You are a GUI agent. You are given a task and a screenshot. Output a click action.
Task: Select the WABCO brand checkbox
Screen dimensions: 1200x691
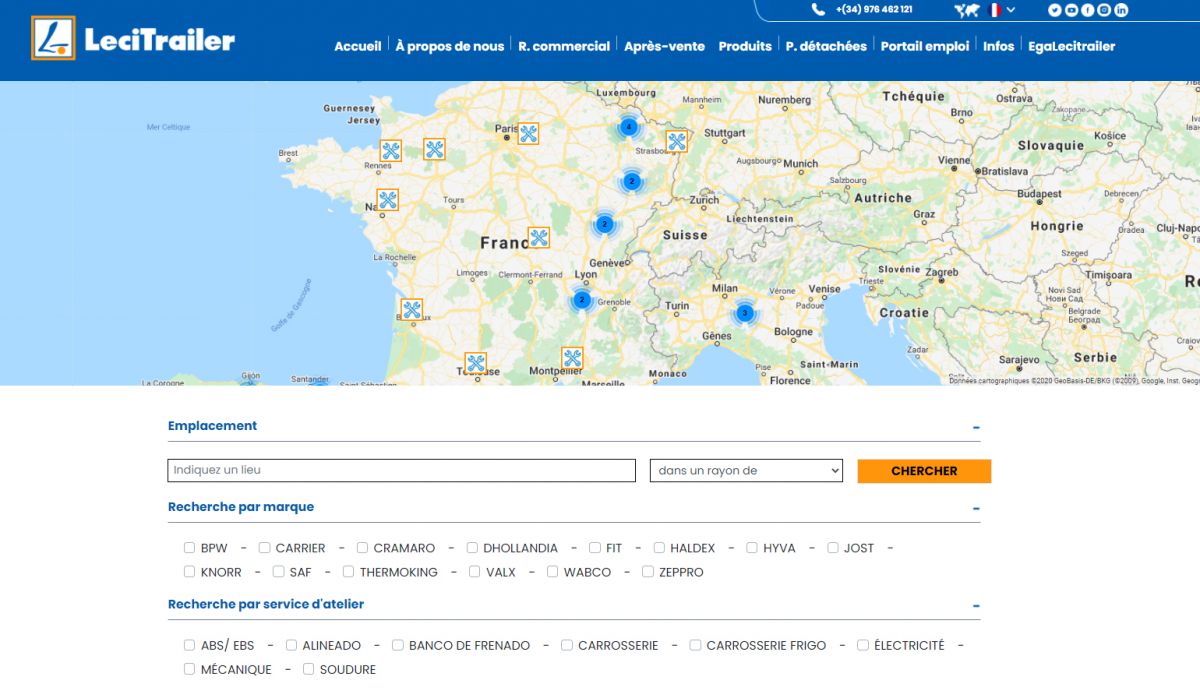coord(552,572)
